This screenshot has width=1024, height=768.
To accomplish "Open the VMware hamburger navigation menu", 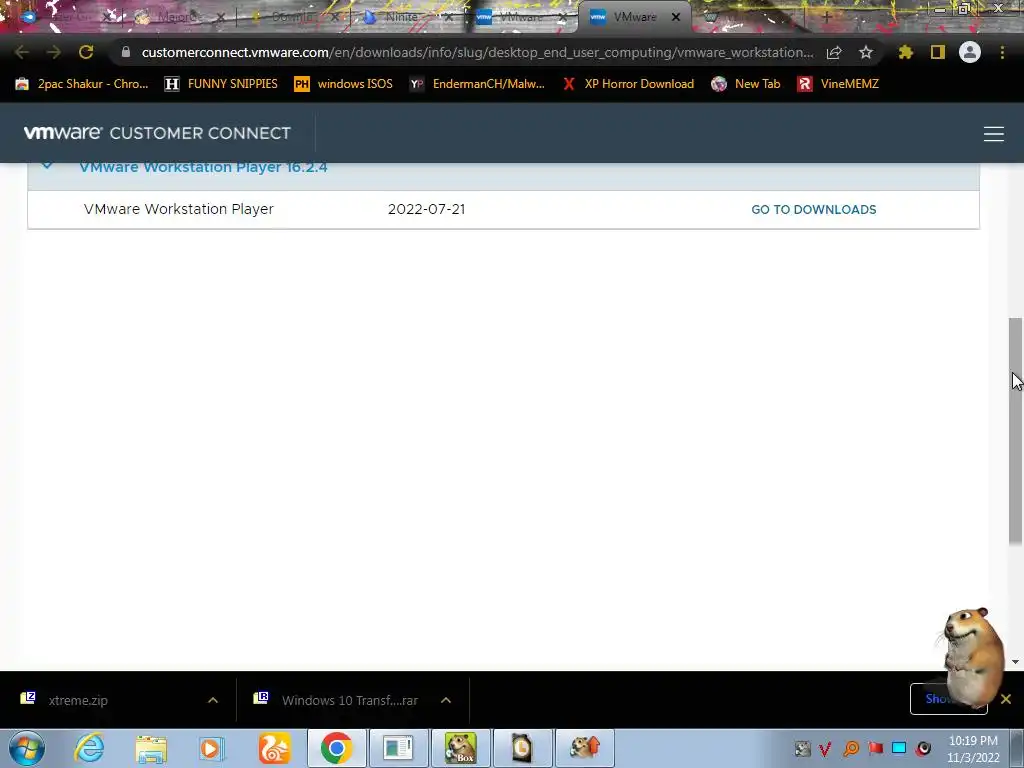I will [994, 134].
